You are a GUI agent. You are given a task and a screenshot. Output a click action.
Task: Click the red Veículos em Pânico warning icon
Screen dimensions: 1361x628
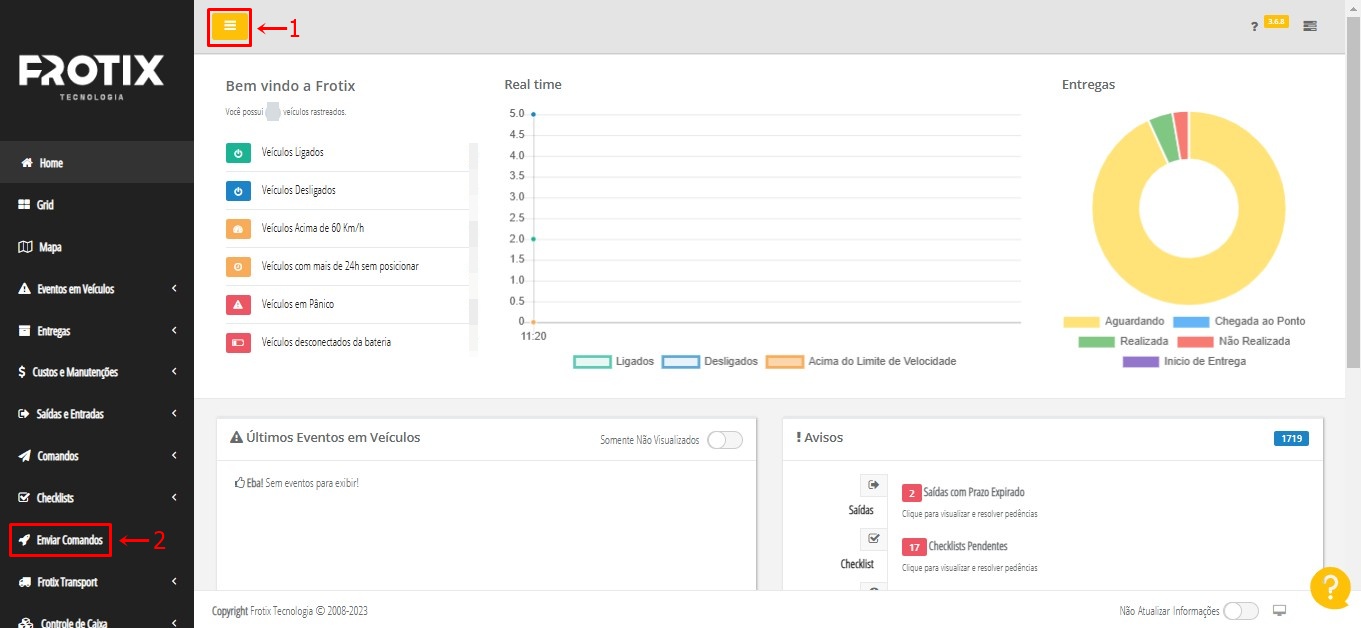tap(238, 305)
